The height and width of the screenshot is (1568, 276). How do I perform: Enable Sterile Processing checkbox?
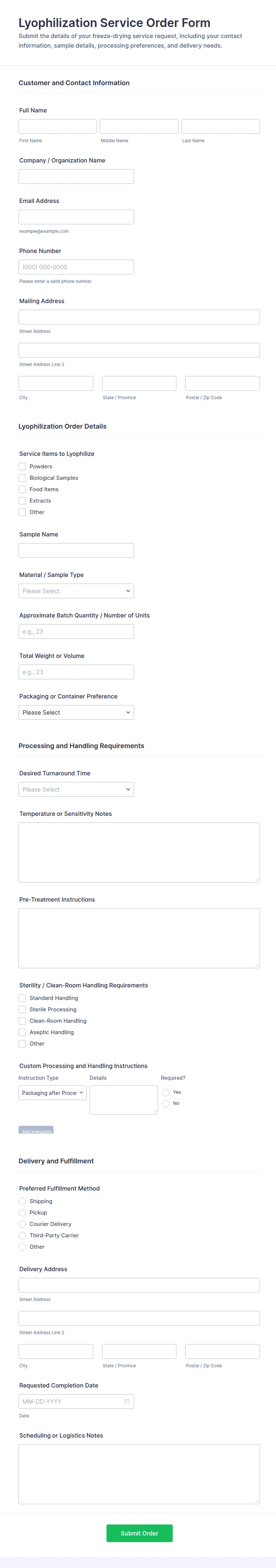coord(23,1009)
